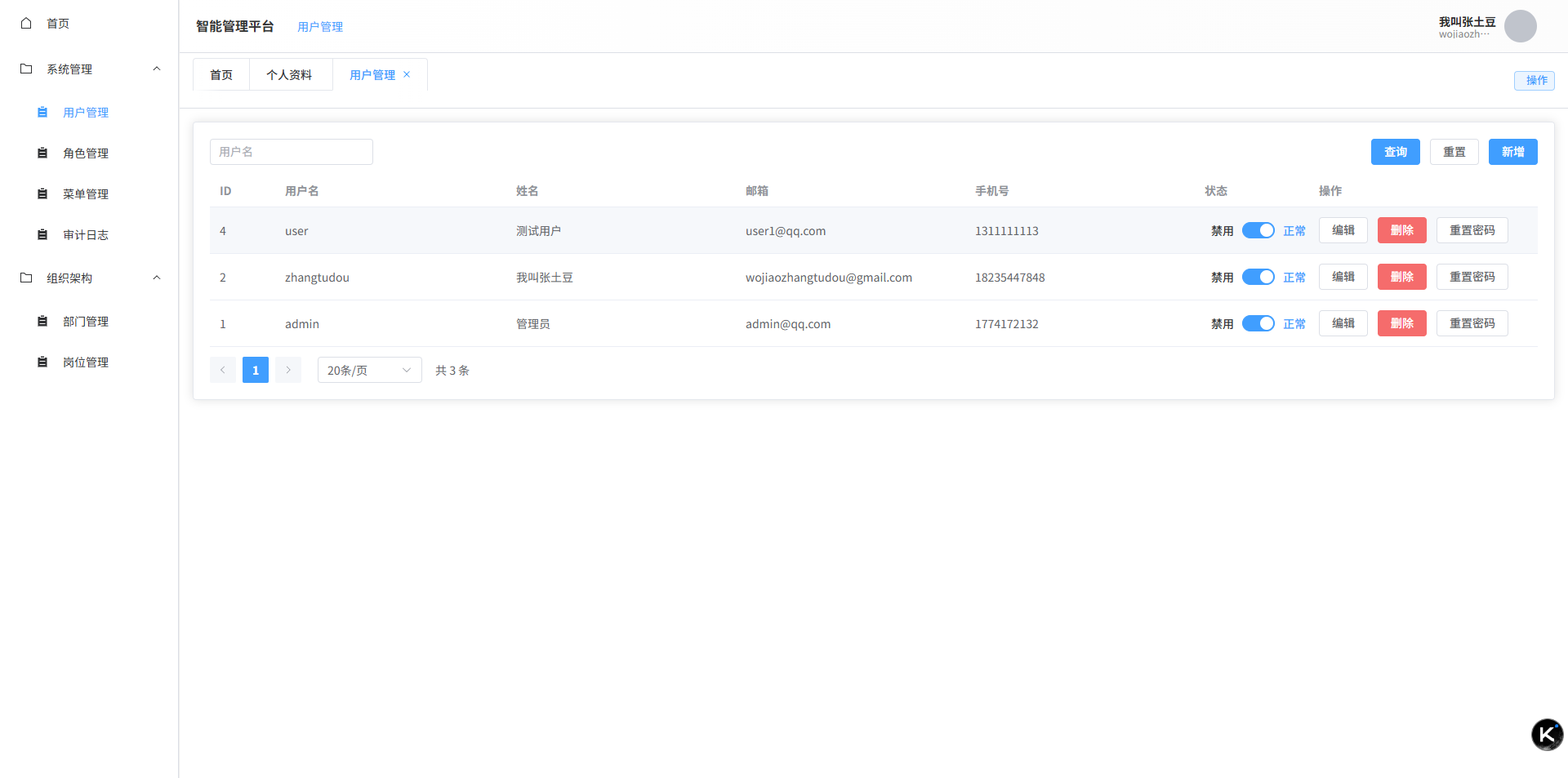Open the 首页 sidebar menu item

tap(89, 23)
